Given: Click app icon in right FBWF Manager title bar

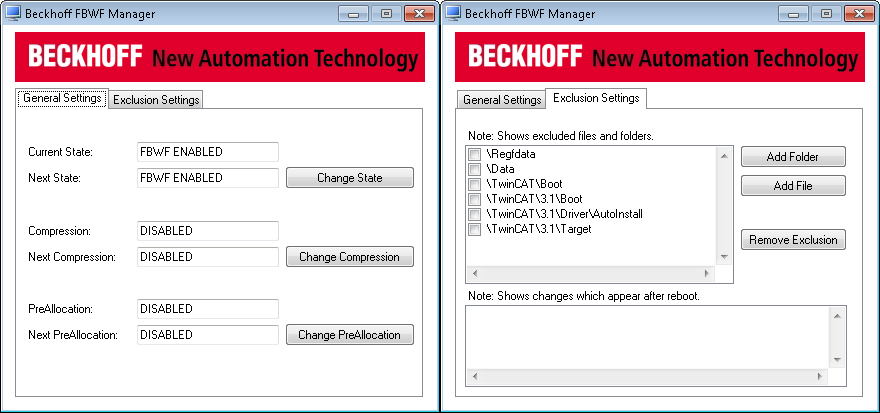Looking at the screenshot, I should coord(452,13).
